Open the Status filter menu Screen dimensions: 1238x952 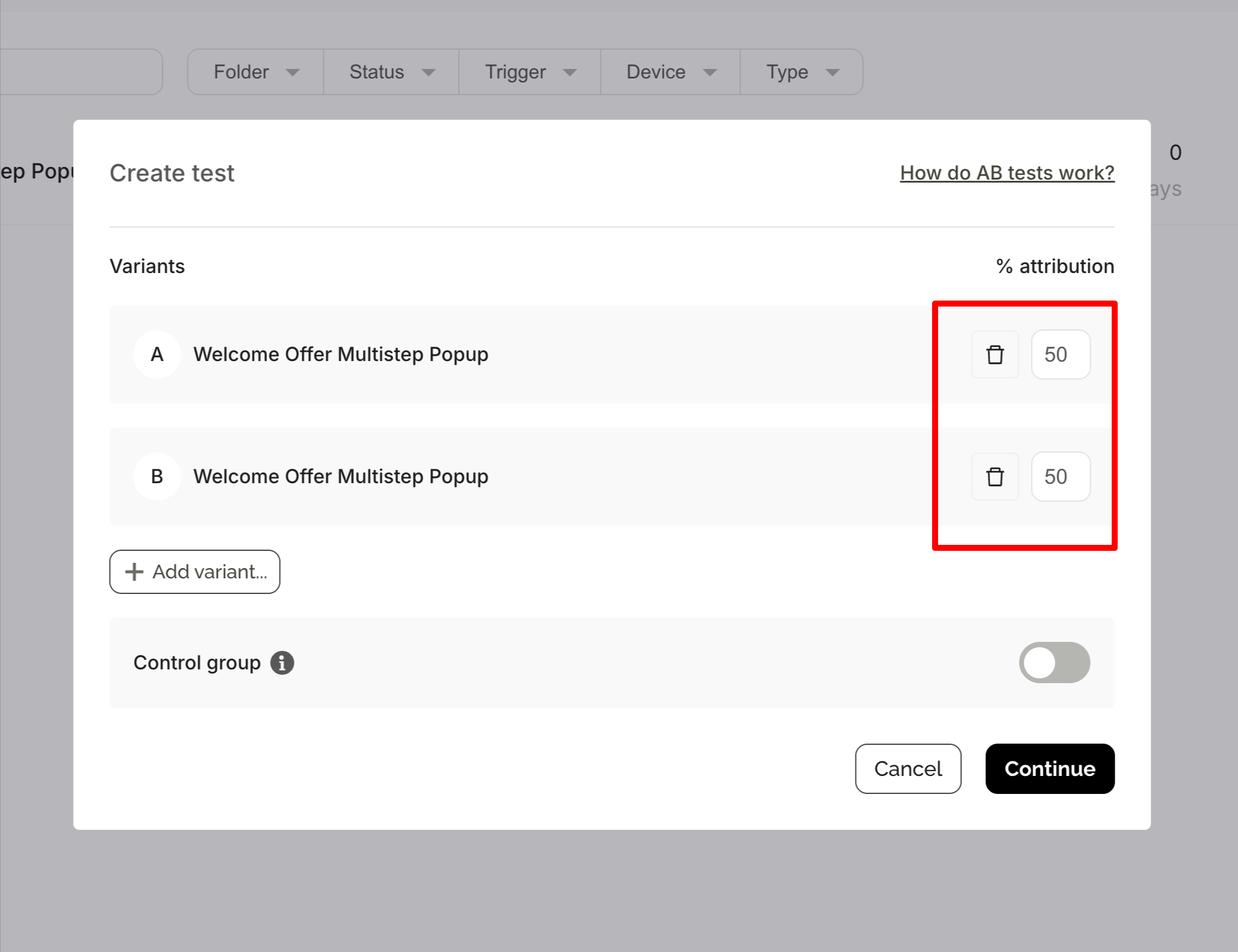tap(390, 72)
